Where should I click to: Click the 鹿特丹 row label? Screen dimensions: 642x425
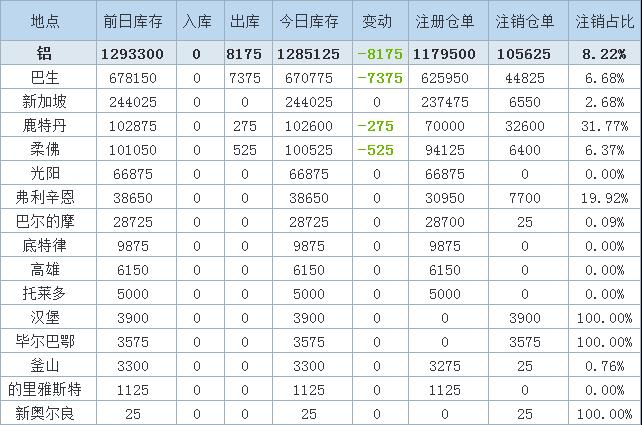point(45,125)
